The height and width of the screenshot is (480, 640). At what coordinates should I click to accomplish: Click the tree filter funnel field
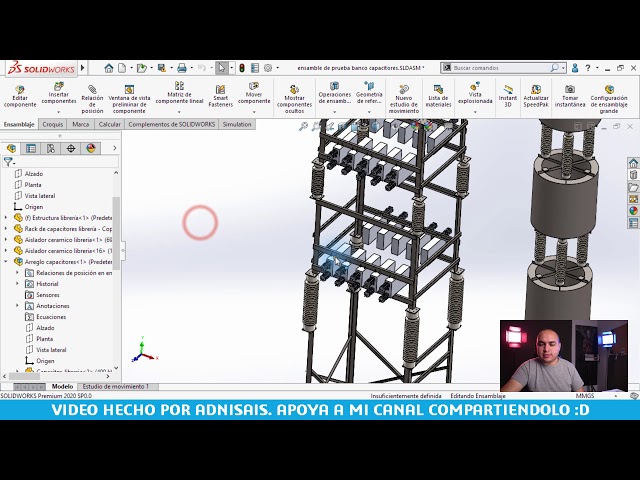61,162
